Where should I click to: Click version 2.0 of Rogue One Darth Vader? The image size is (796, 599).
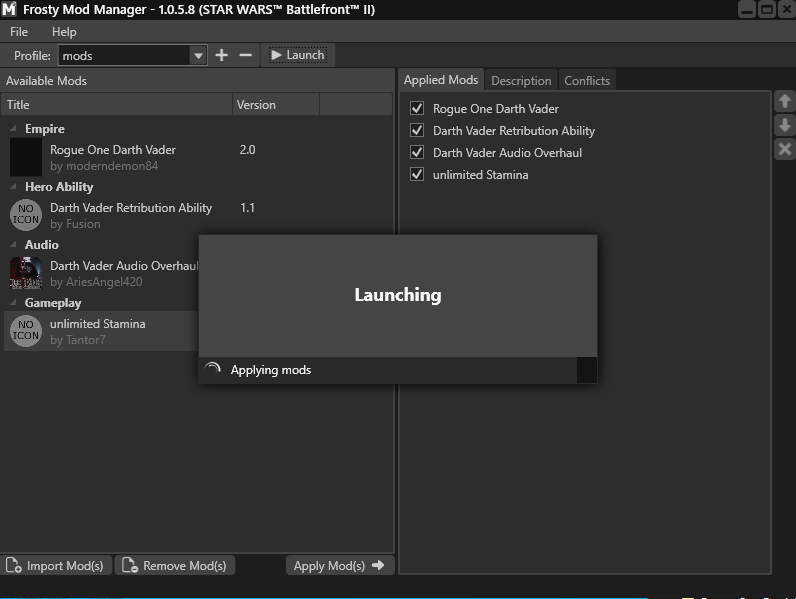[248, 150]
